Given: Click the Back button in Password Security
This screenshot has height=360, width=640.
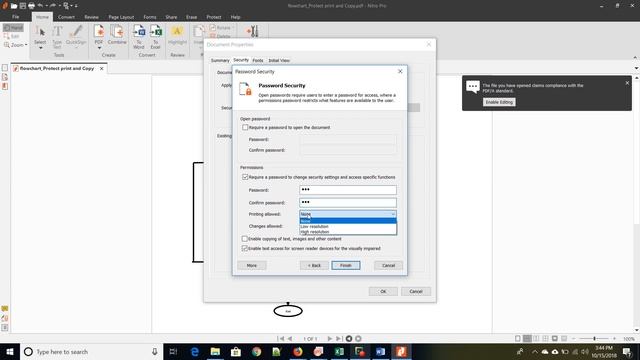Looking at the screenshot, I should tap(314, 265).
